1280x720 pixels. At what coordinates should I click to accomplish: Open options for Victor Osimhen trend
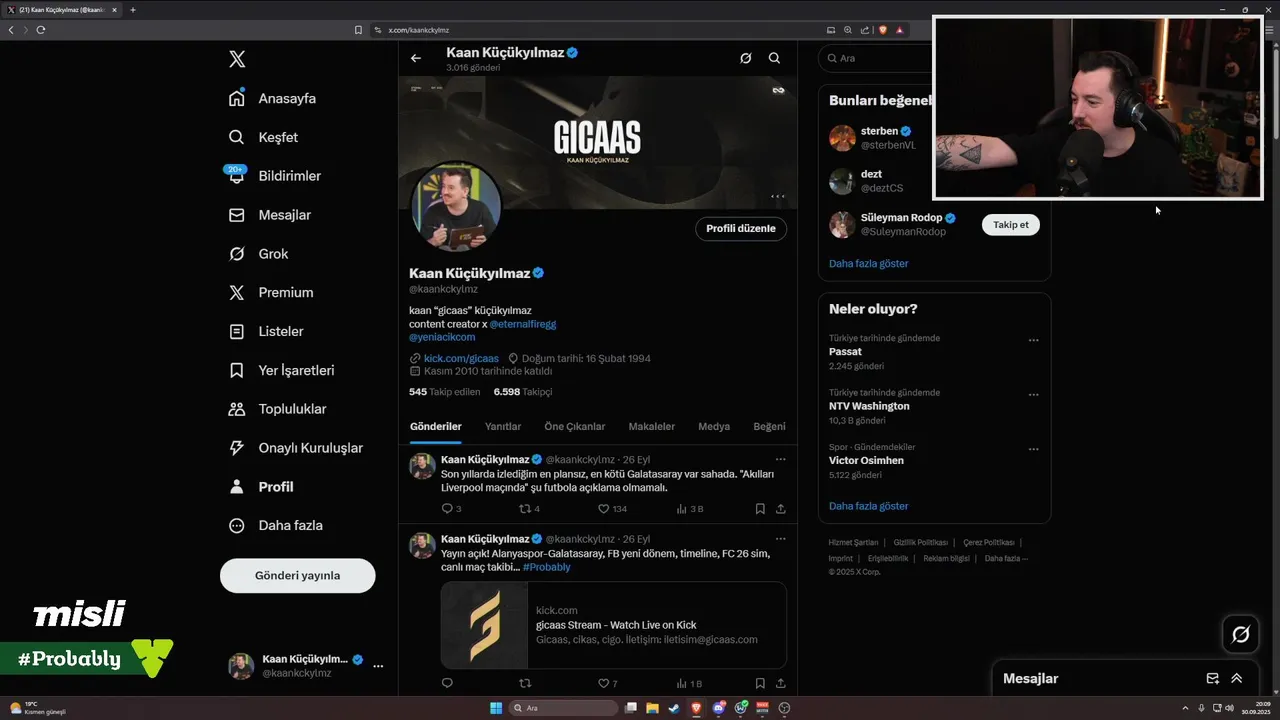1033,449
